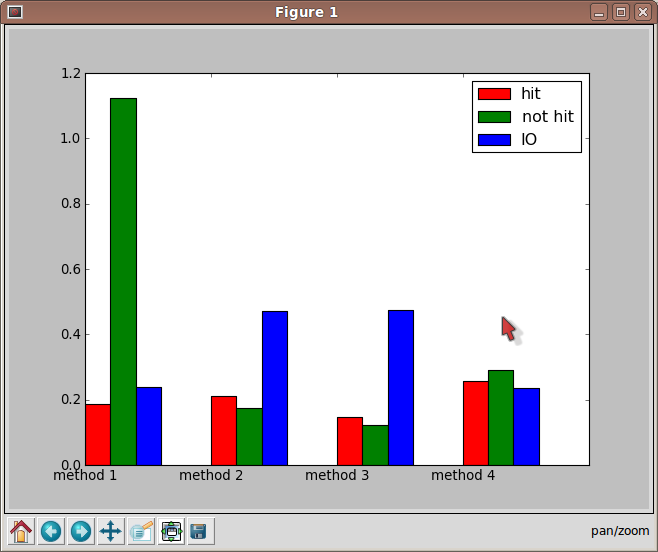Select the blue IO bar of method 2
Image resolution: width=658 pixels, height=552 pixels.
pos(275,388)
